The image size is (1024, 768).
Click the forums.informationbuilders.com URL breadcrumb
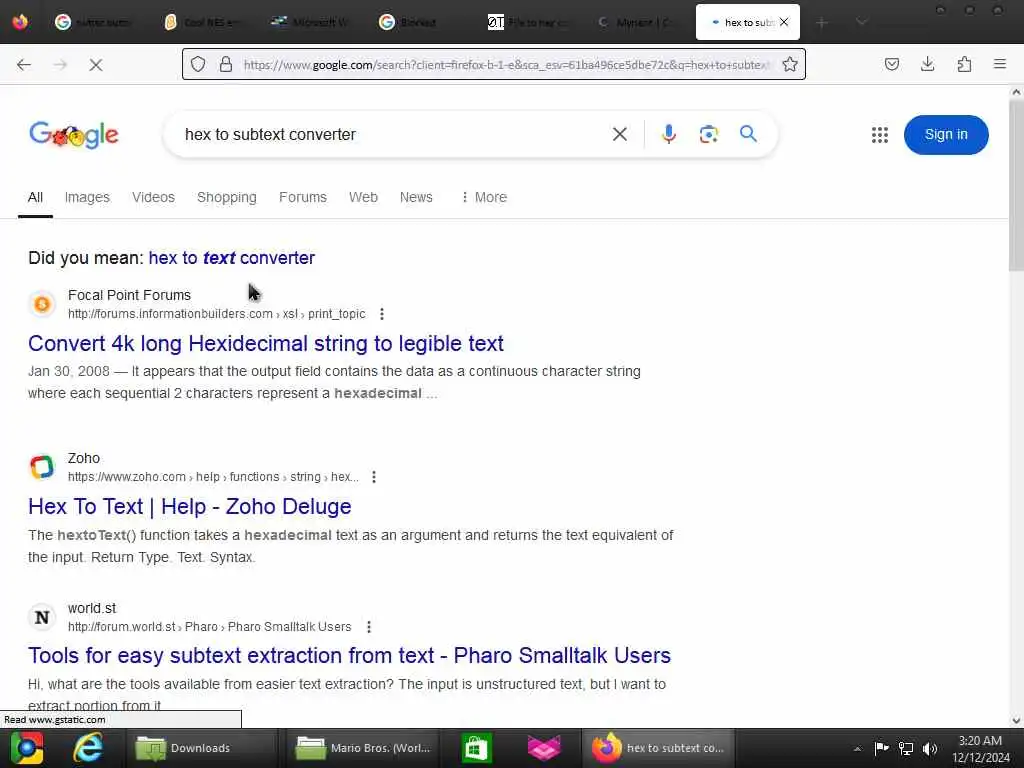(216, 314)
